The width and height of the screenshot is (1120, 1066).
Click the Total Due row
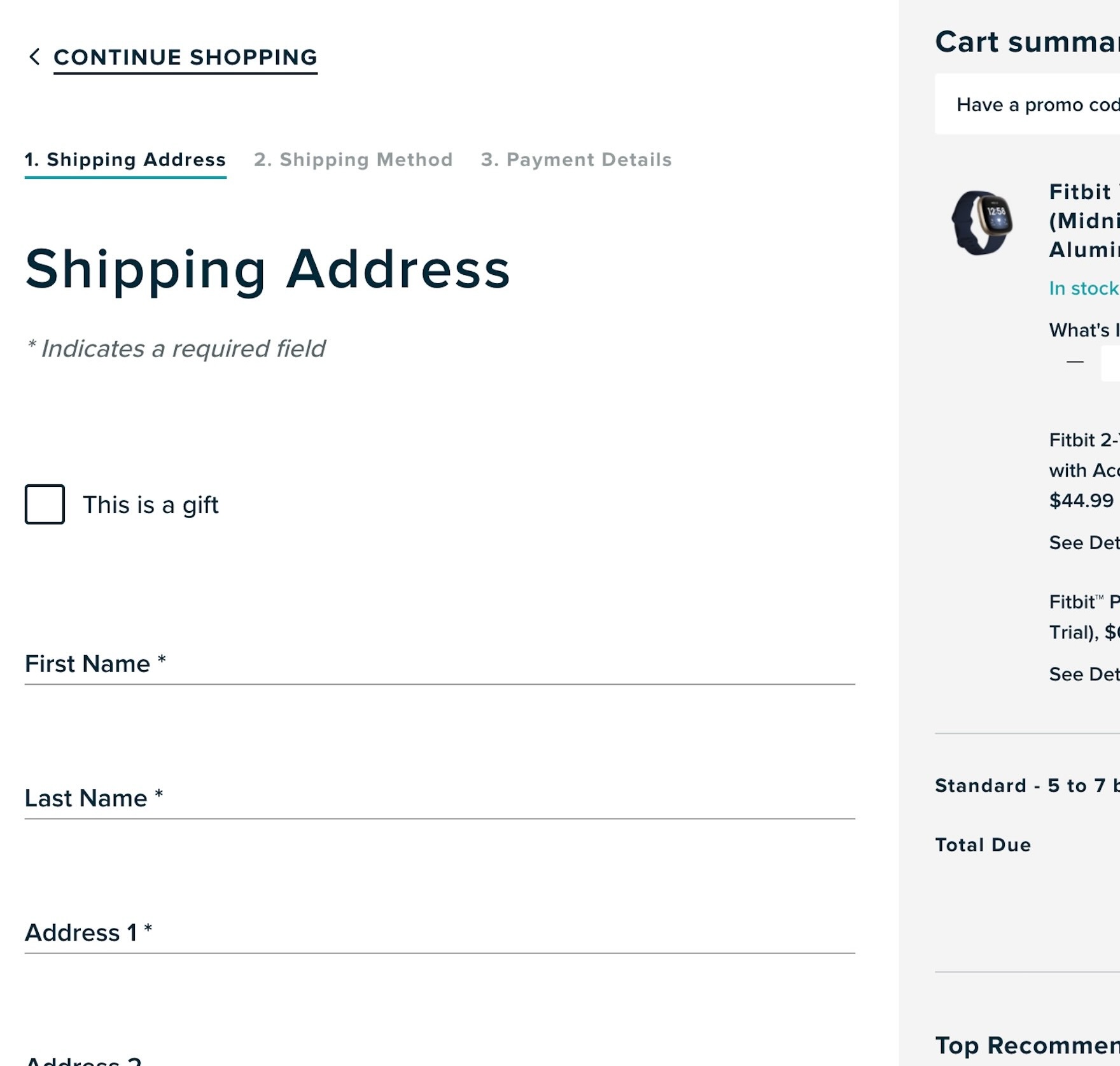pos(982,845)
